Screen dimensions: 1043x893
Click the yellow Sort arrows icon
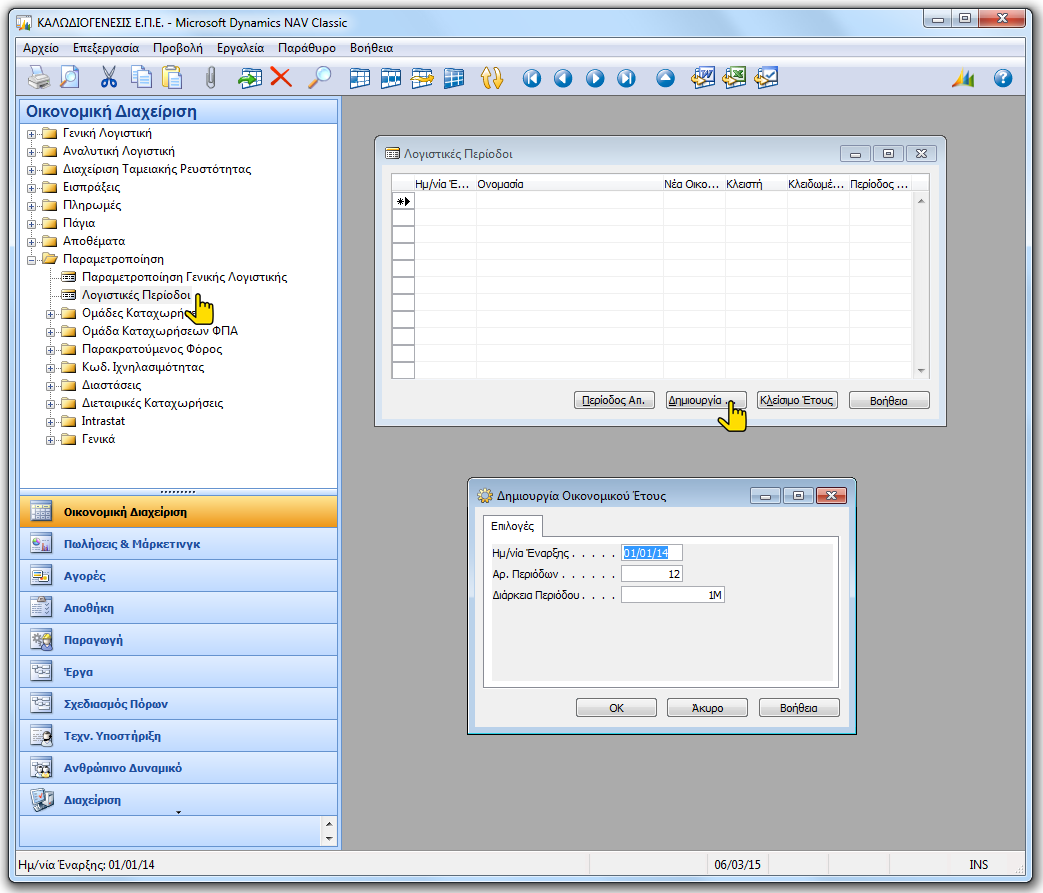tap(492, 79)
